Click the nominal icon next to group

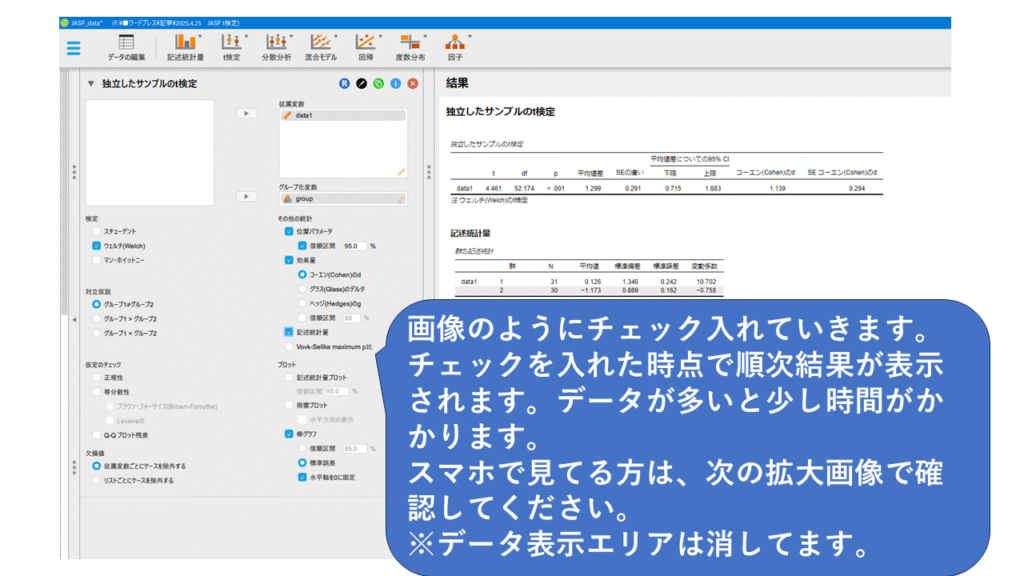(x=287, y=199)
